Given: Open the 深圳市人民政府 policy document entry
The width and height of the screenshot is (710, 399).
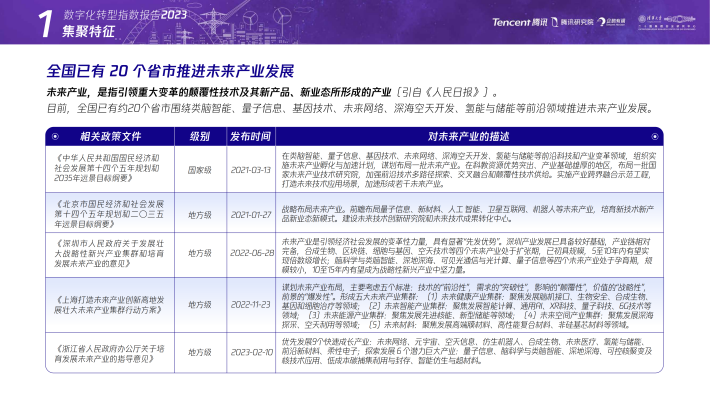Looking at the screenshot, I should [109, 253].
